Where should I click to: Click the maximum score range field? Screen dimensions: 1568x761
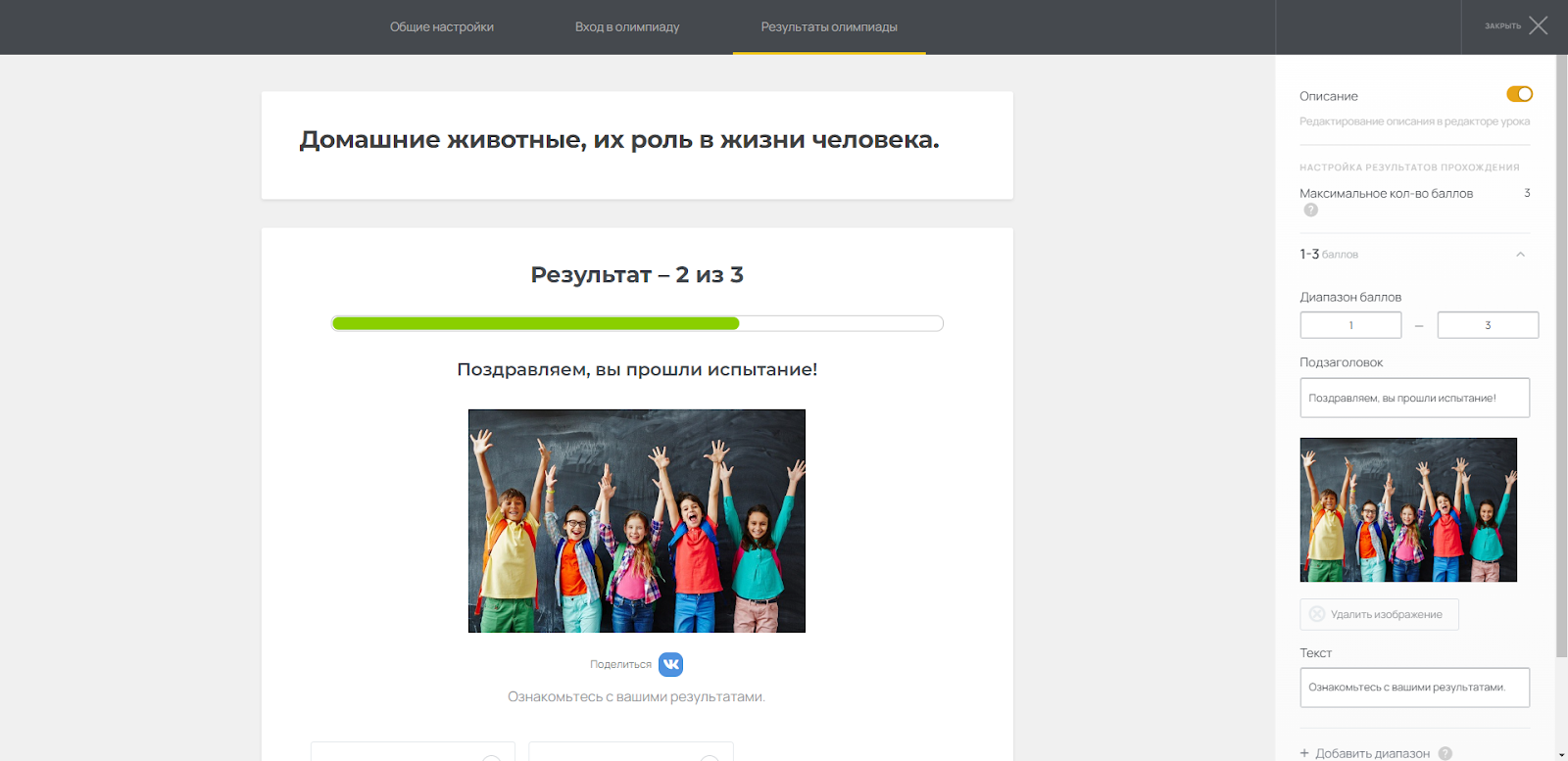tap(1488, 325)
